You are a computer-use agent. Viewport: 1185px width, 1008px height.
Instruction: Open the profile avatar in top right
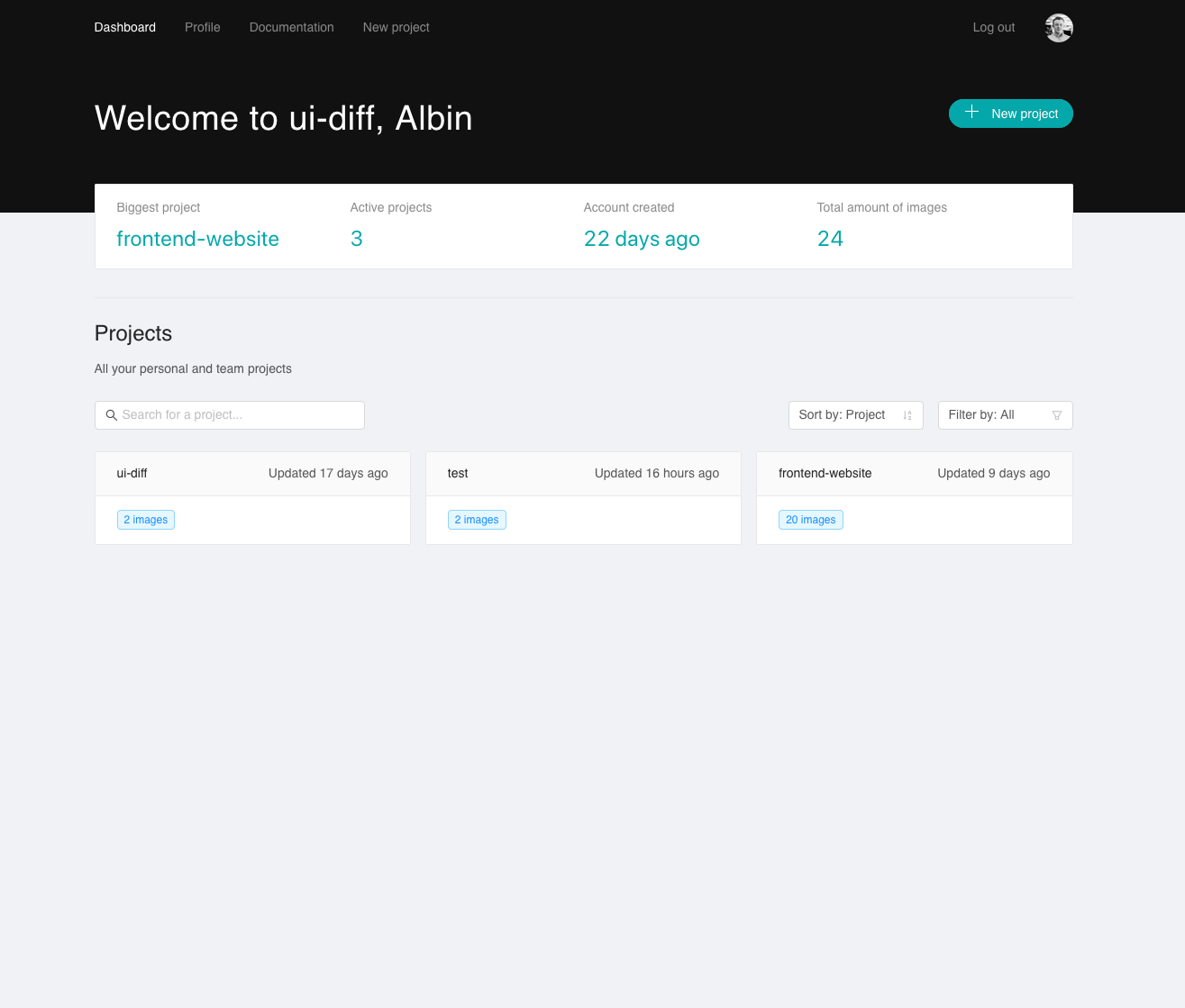[x=1059, y=27]
